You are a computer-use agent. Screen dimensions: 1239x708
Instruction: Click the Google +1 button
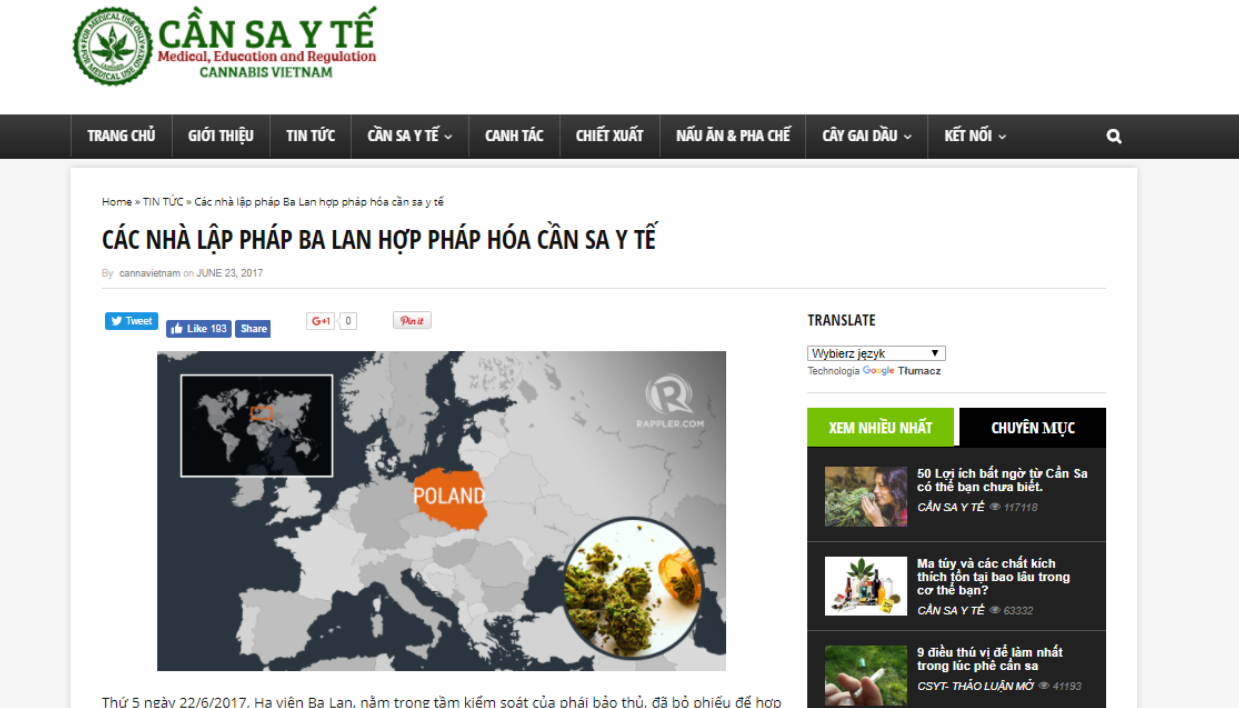coord(321,321)
